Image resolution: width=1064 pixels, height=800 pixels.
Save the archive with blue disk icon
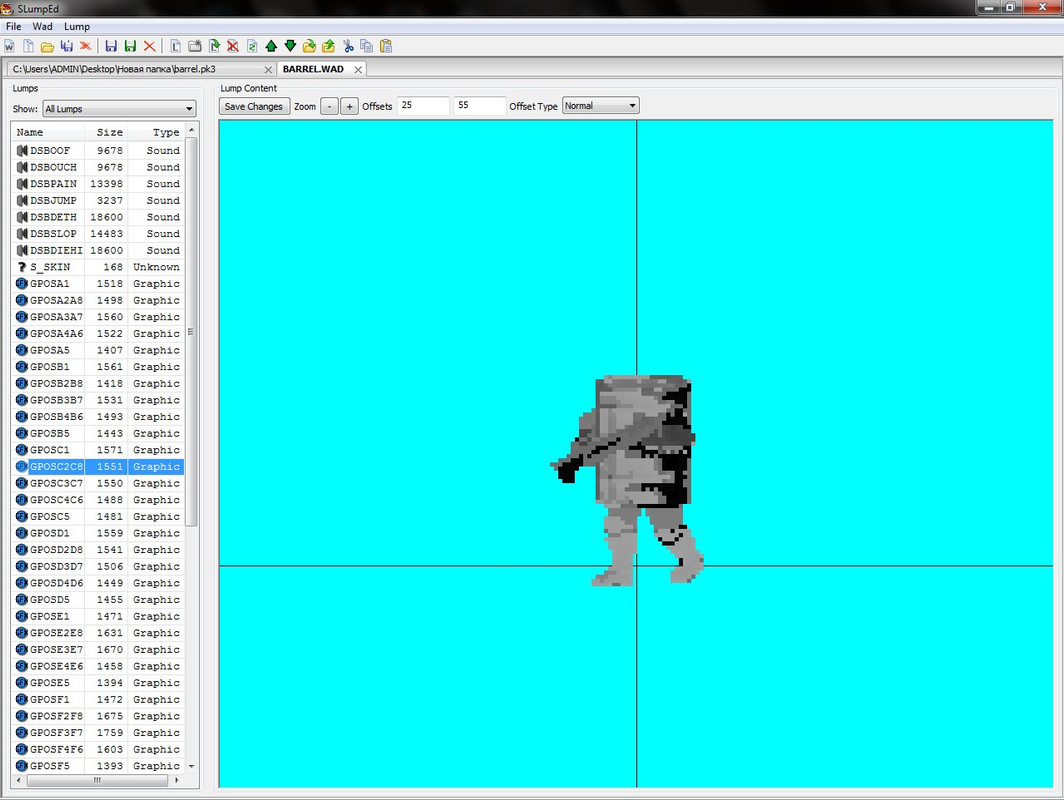[x=111, y=46]
